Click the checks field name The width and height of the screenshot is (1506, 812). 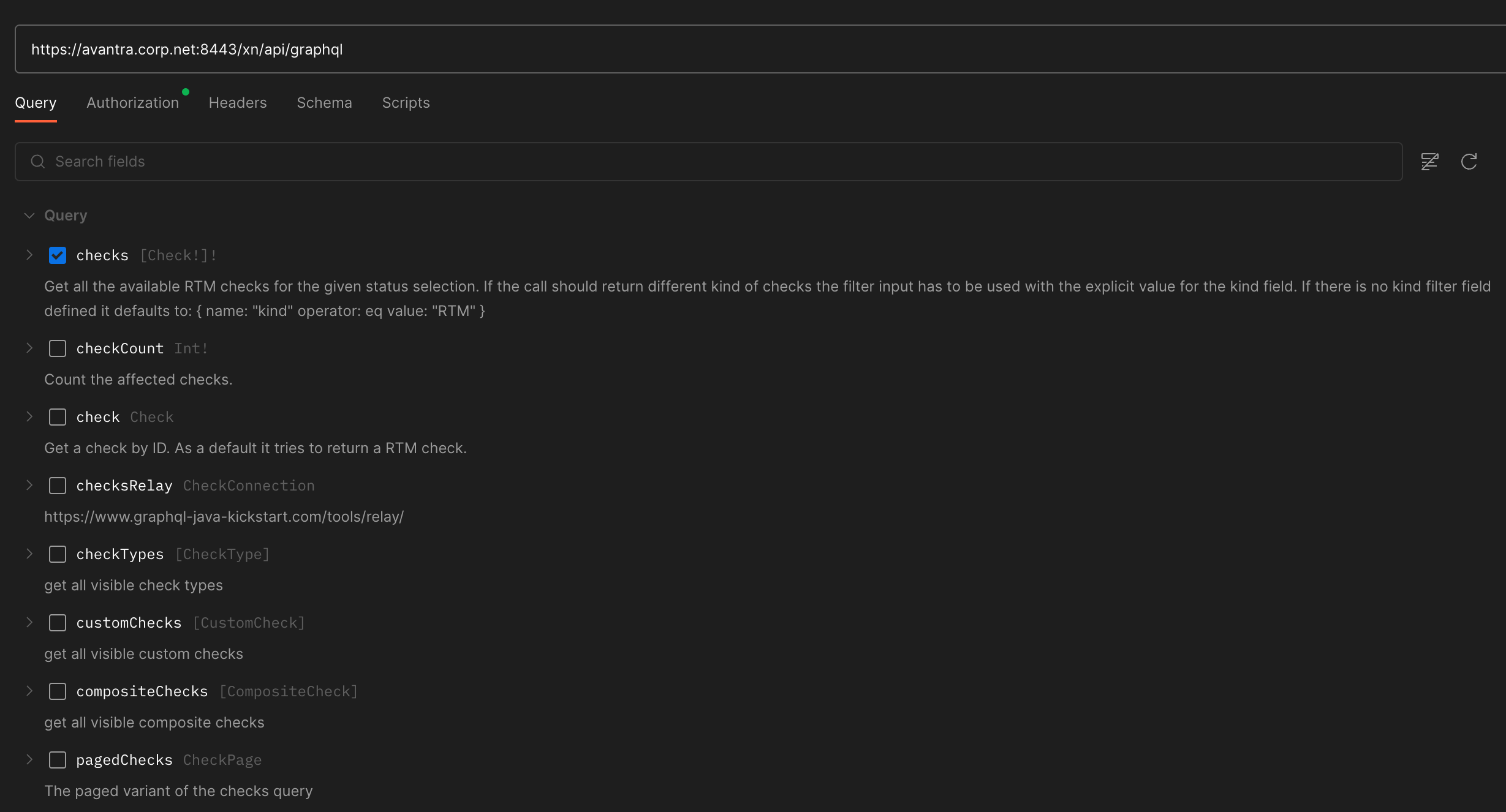[x=102, y=255]
